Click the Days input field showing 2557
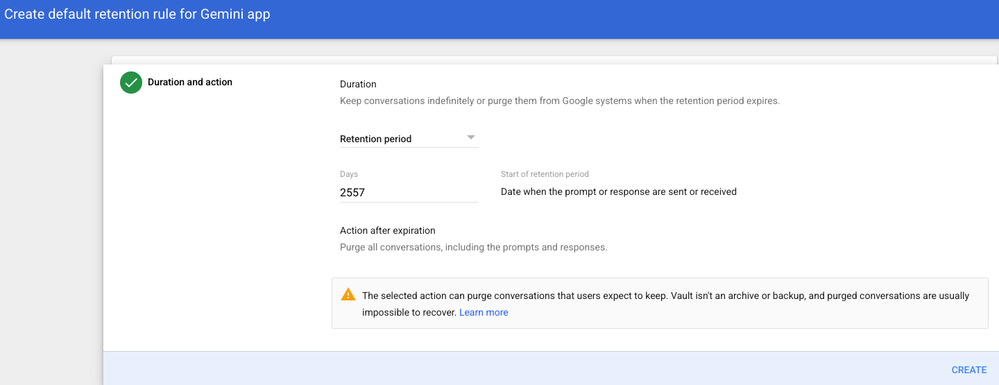Image resolution: width=999 pixels, height=385 pixels. tap(409, 192)
